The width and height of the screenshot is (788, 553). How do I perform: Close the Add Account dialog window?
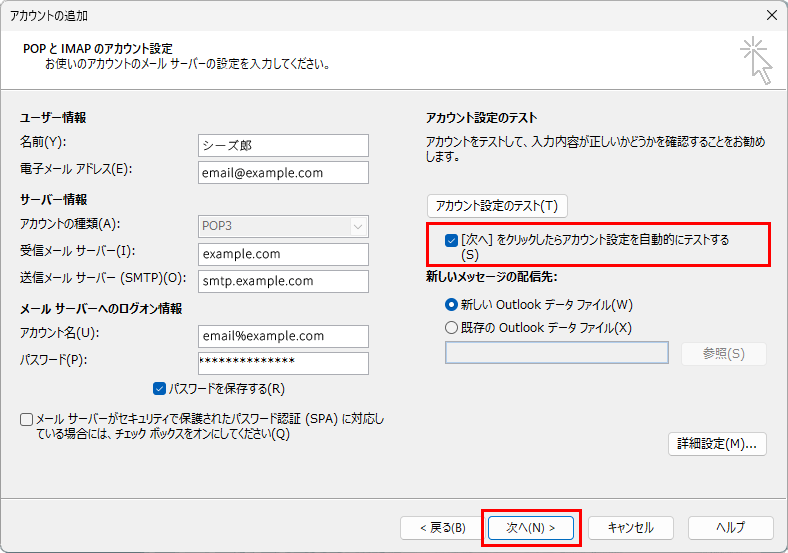point(770,14)
